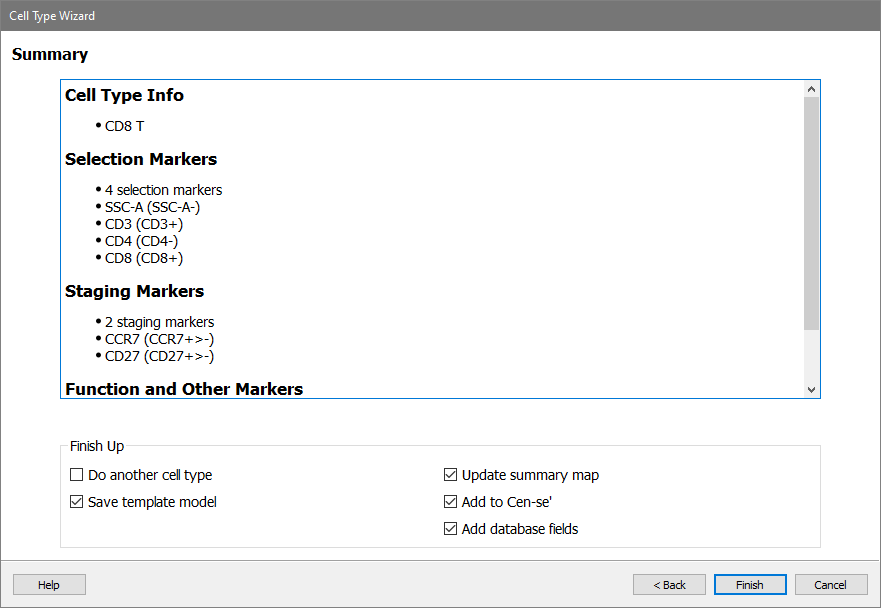Disable the Add to Cen-se' checkbox

pyautogui.click(x=450, y=502)
